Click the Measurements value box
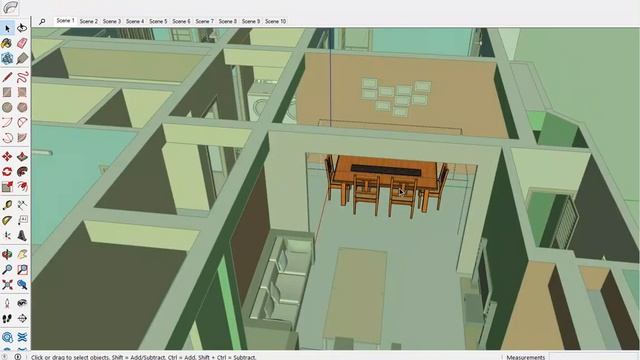640x360 pixels. tap(594, 357)
